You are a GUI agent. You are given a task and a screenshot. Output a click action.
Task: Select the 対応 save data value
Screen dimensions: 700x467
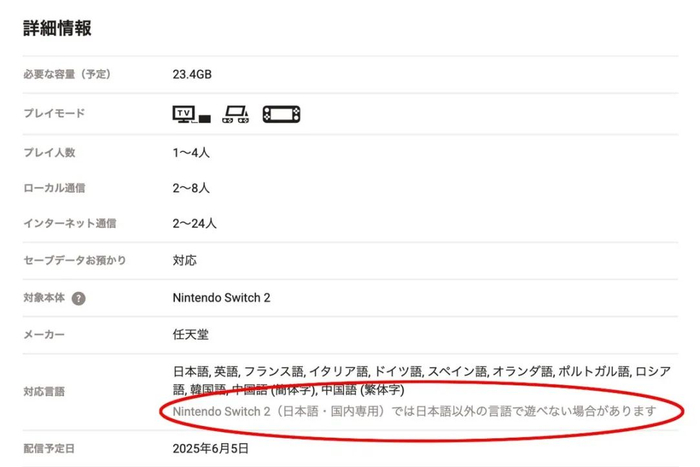click(x=184, y=260)
